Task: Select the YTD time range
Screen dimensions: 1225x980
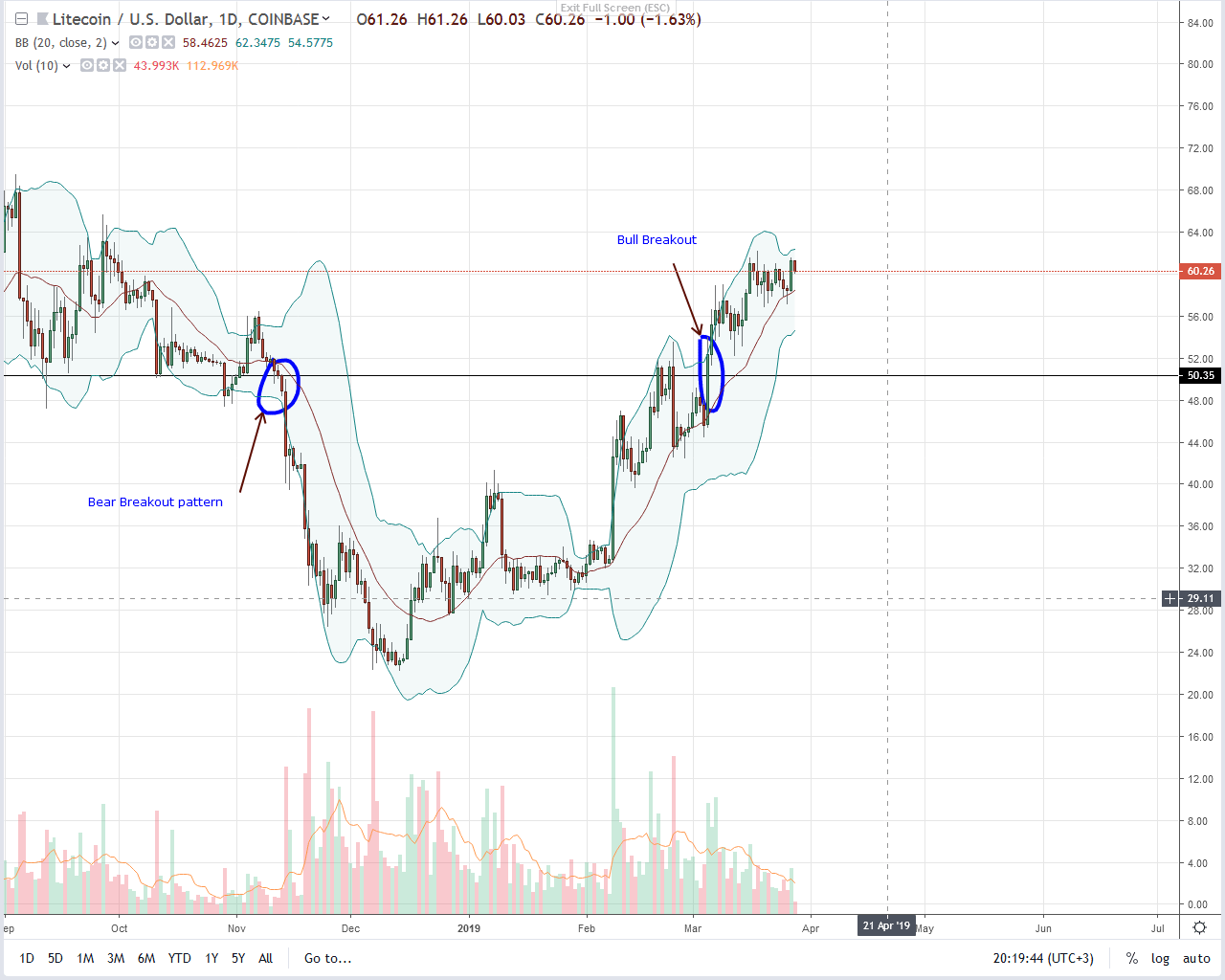Action: point(179,958)
